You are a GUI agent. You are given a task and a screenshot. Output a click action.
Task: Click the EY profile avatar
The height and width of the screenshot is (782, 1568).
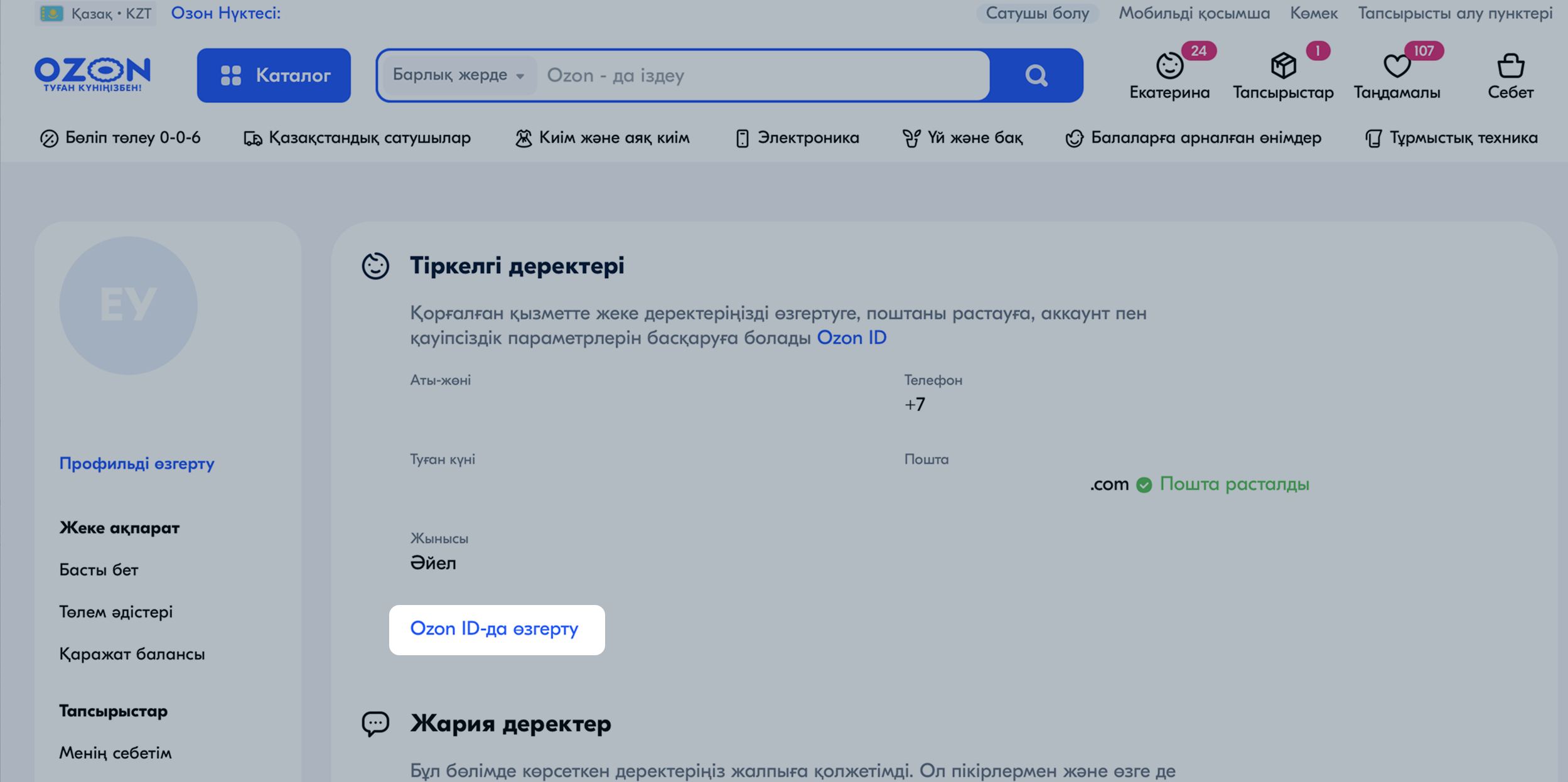(128, 306)
